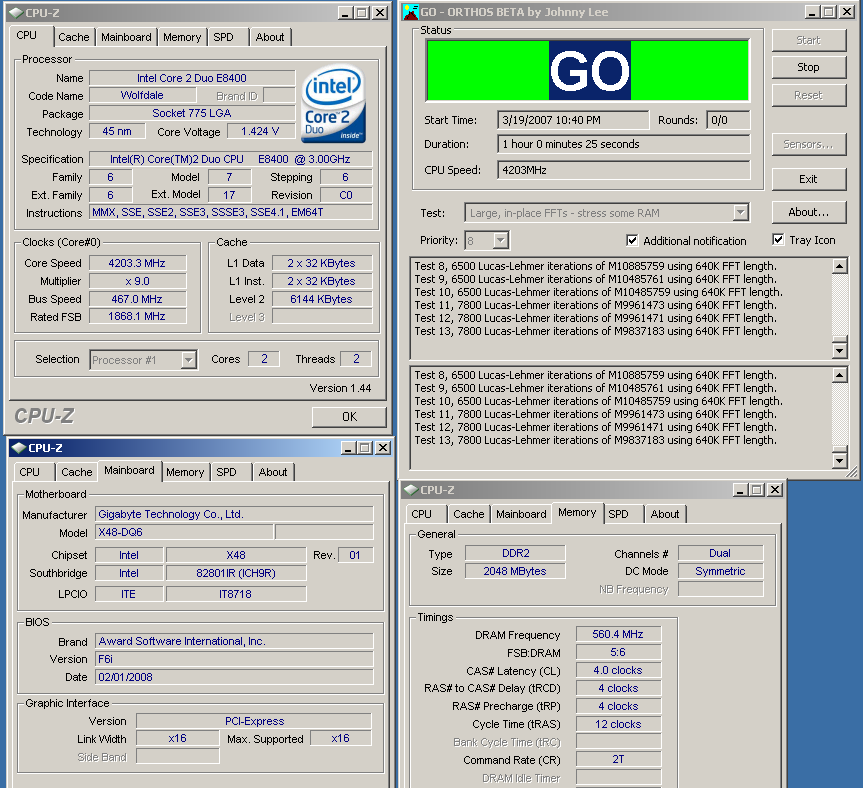This screenshot has height=788, width=863.
Task: Click motherboard model X48-DQ6
Action: point(184,532)
